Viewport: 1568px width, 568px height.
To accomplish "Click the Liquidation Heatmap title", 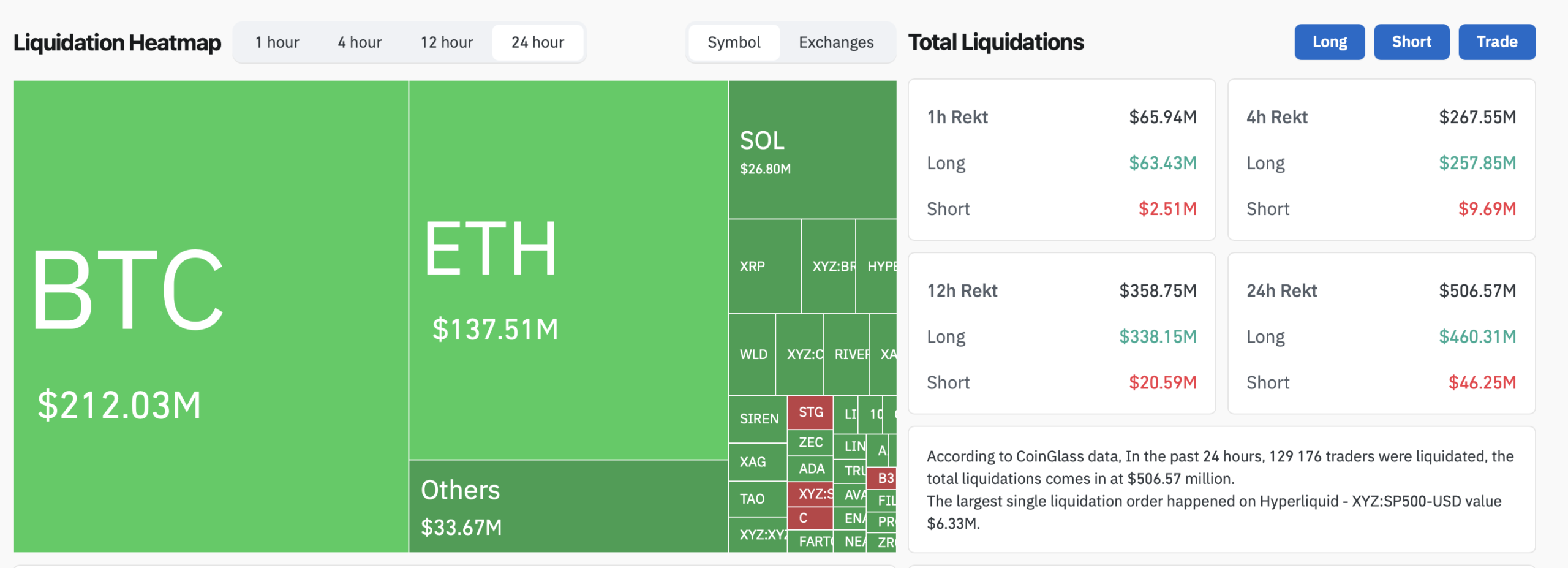I will point(117,42).
